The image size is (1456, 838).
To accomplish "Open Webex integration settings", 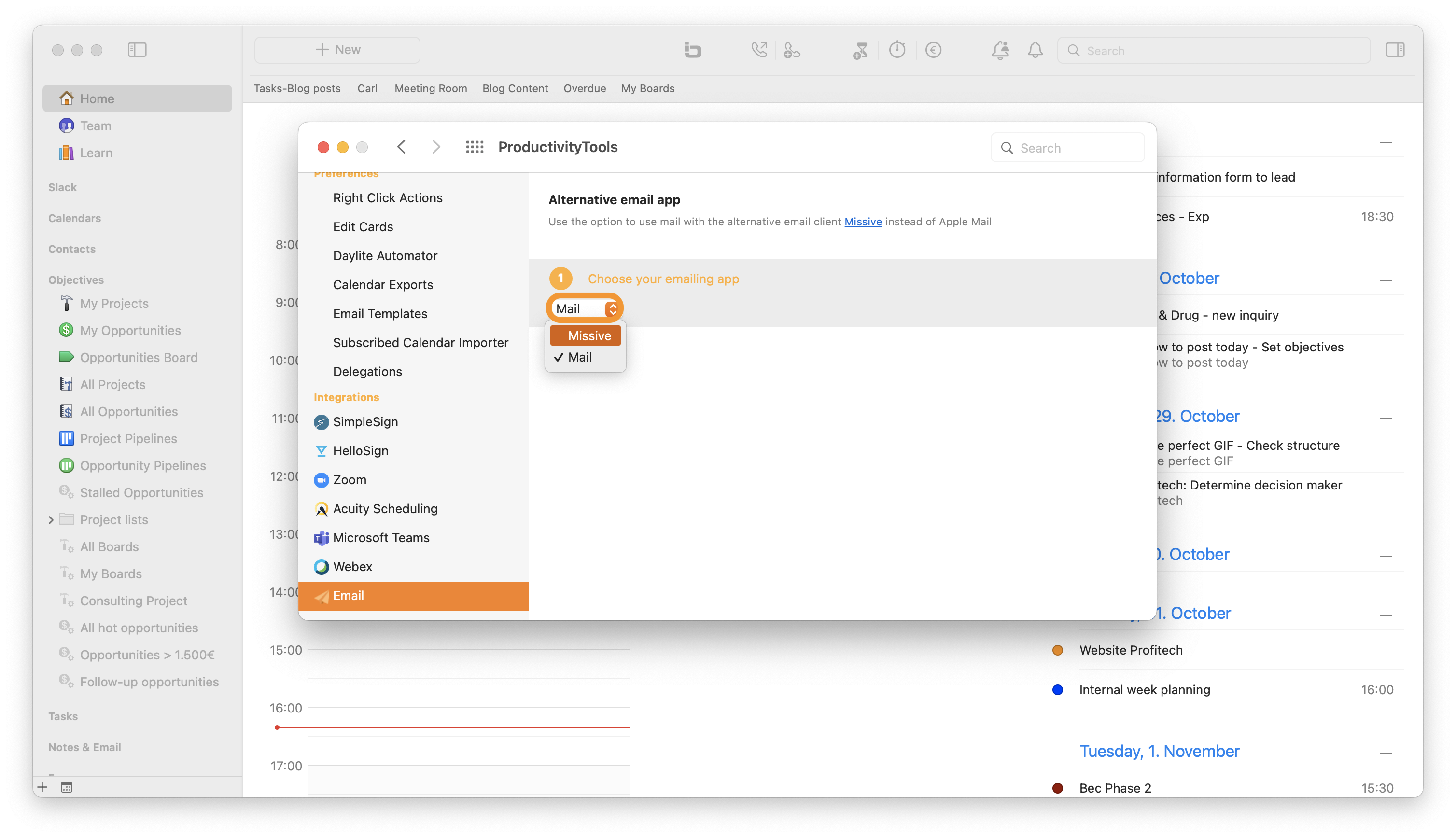I will coord(413,566).
